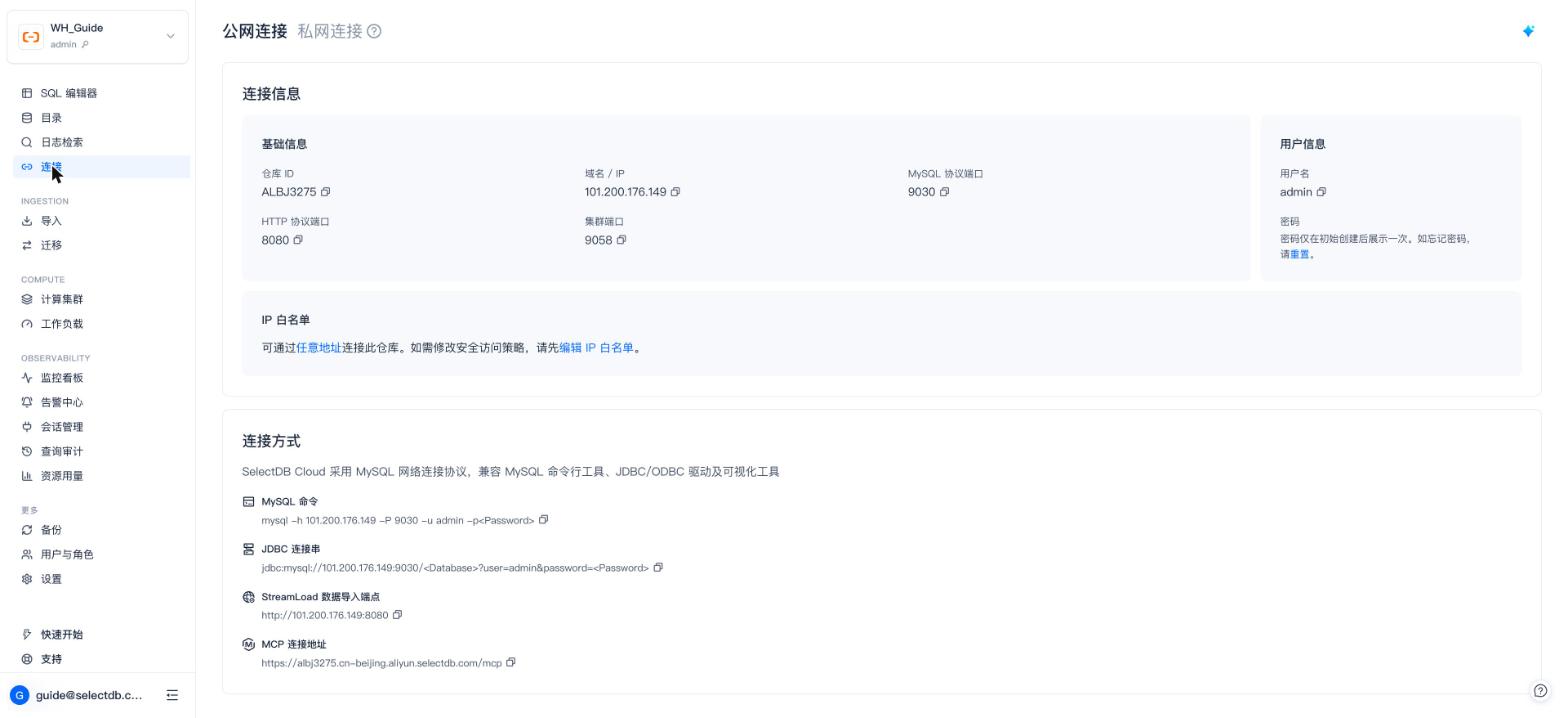This screenshot has height=718, width=1568.
Task: Open 目录 in the sidebar
Action: click(101, 118)
